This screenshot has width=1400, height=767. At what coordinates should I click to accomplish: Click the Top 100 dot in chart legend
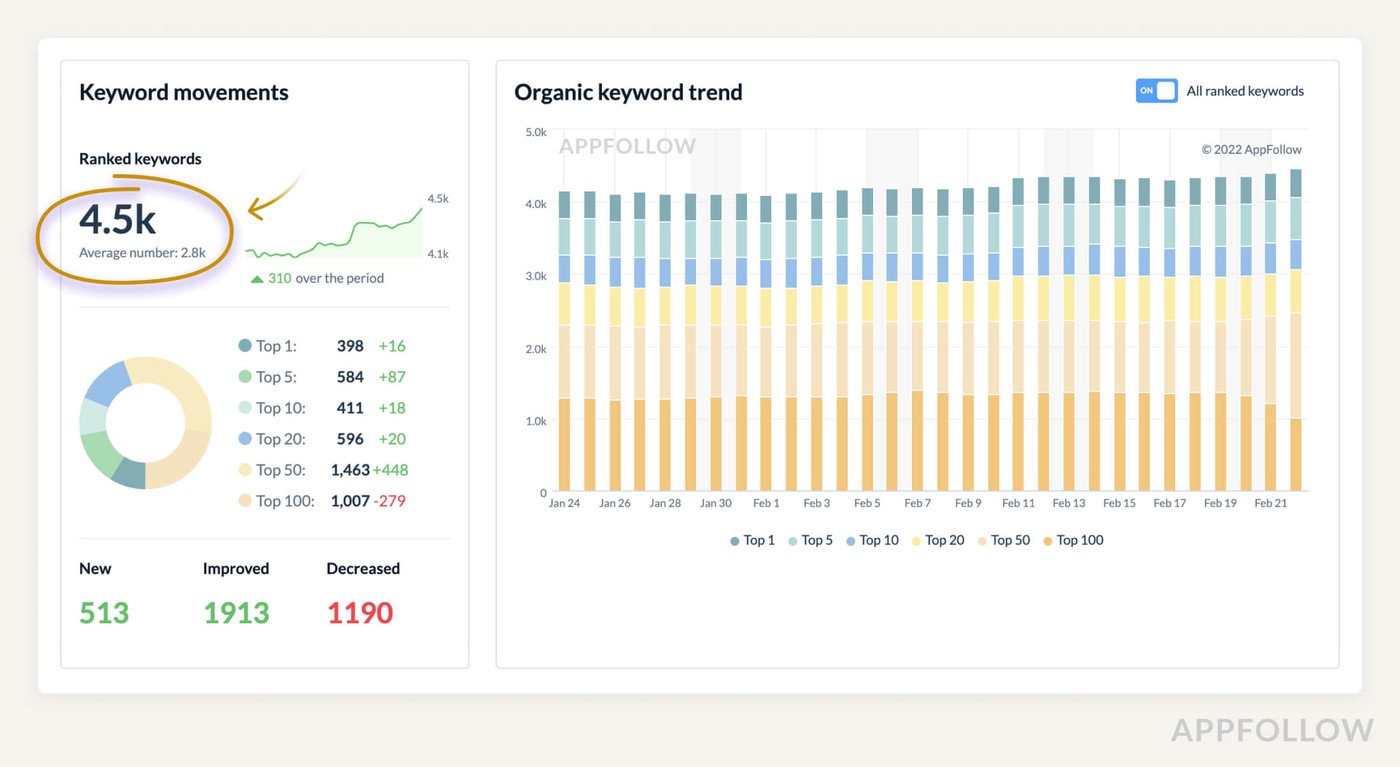1048,541
